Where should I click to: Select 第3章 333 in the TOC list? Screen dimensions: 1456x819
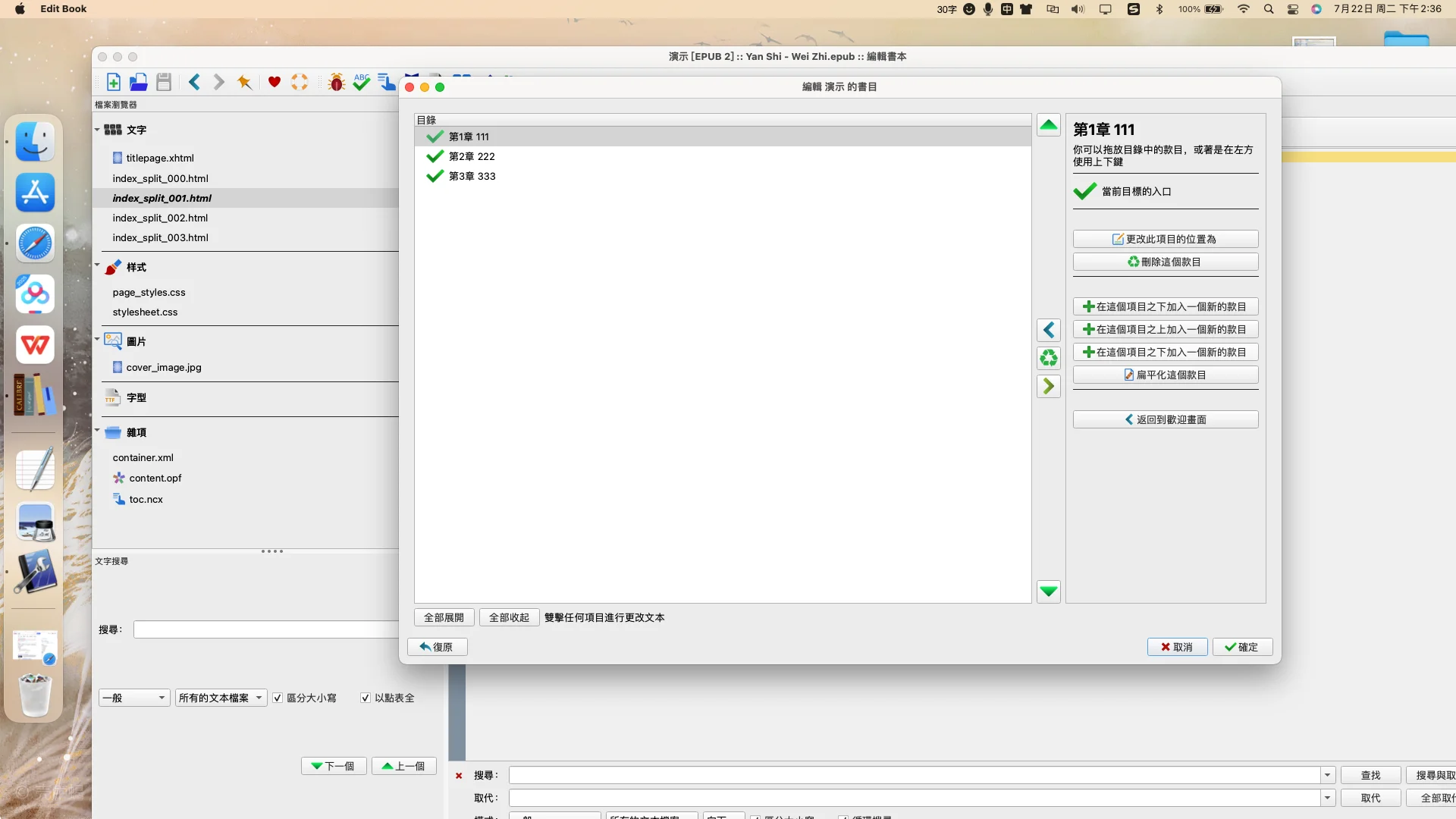coord(723,176)
